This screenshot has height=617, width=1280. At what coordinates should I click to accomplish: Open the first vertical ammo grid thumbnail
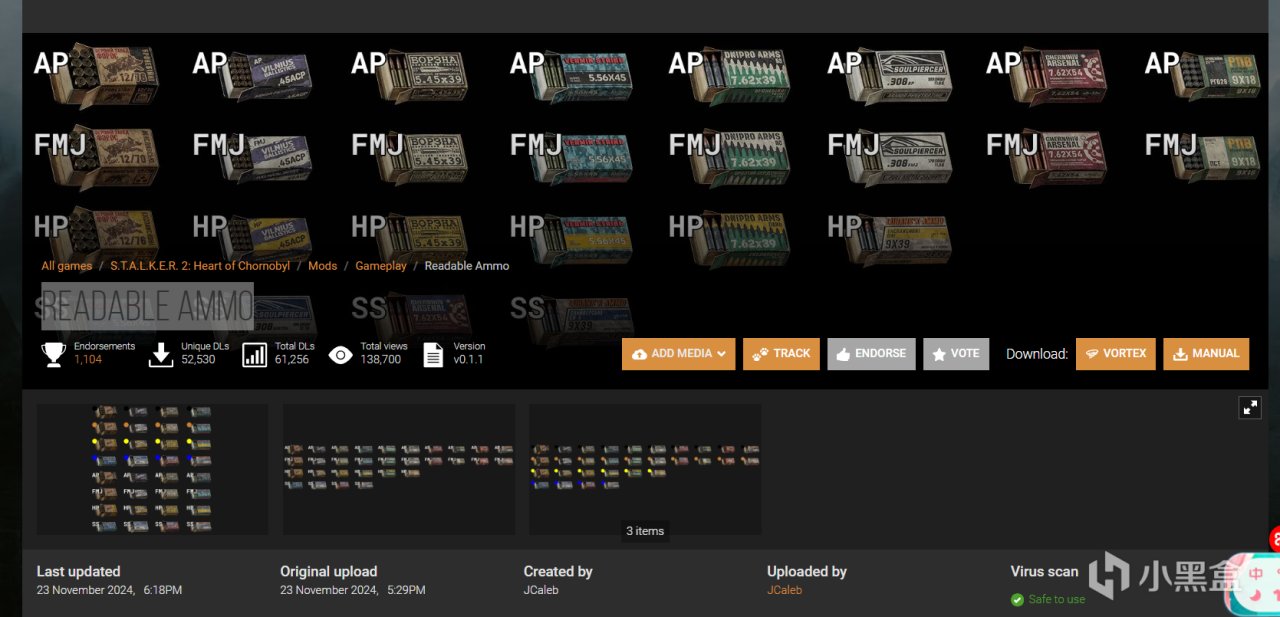pos(152,469)
